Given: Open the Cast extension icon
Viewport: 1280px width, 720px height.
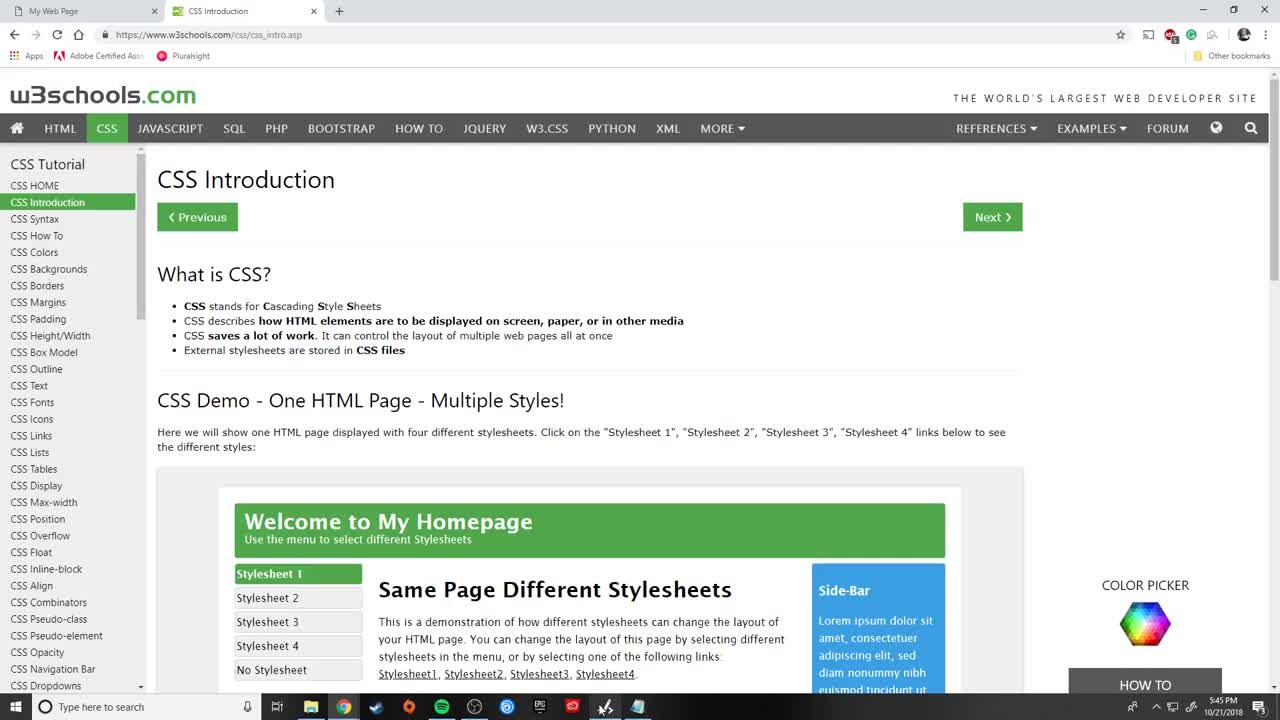Looking at the screenshot, I should click(x=1149, y=34).
